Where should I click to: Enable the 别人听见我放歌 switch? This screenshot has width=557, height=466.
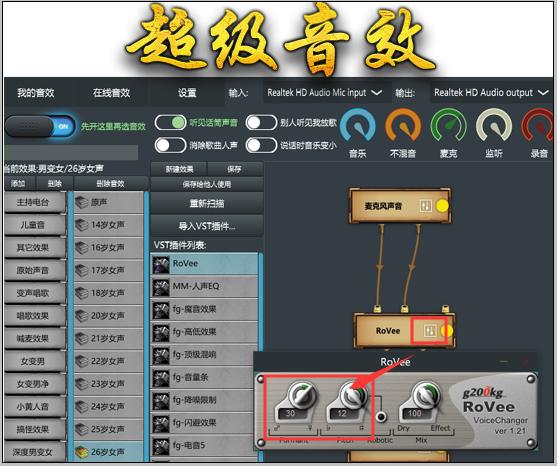261,123
